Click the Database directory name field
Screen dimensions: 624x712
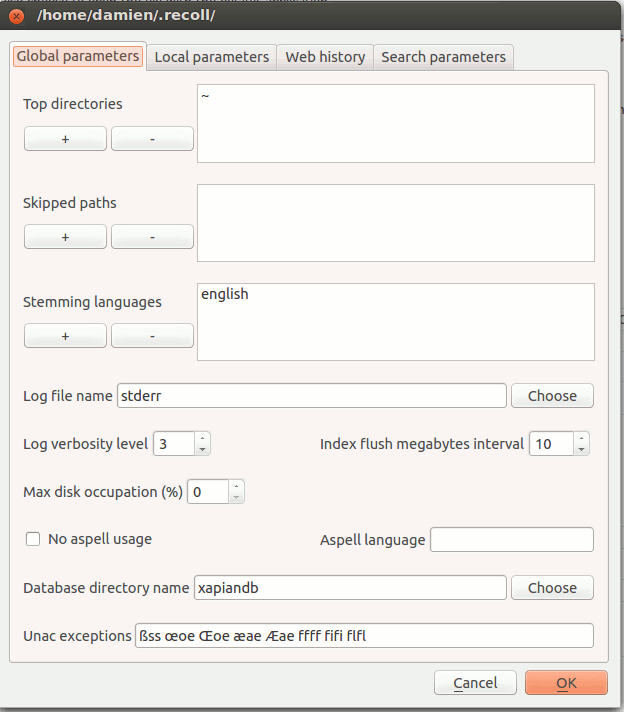[350, 588]
